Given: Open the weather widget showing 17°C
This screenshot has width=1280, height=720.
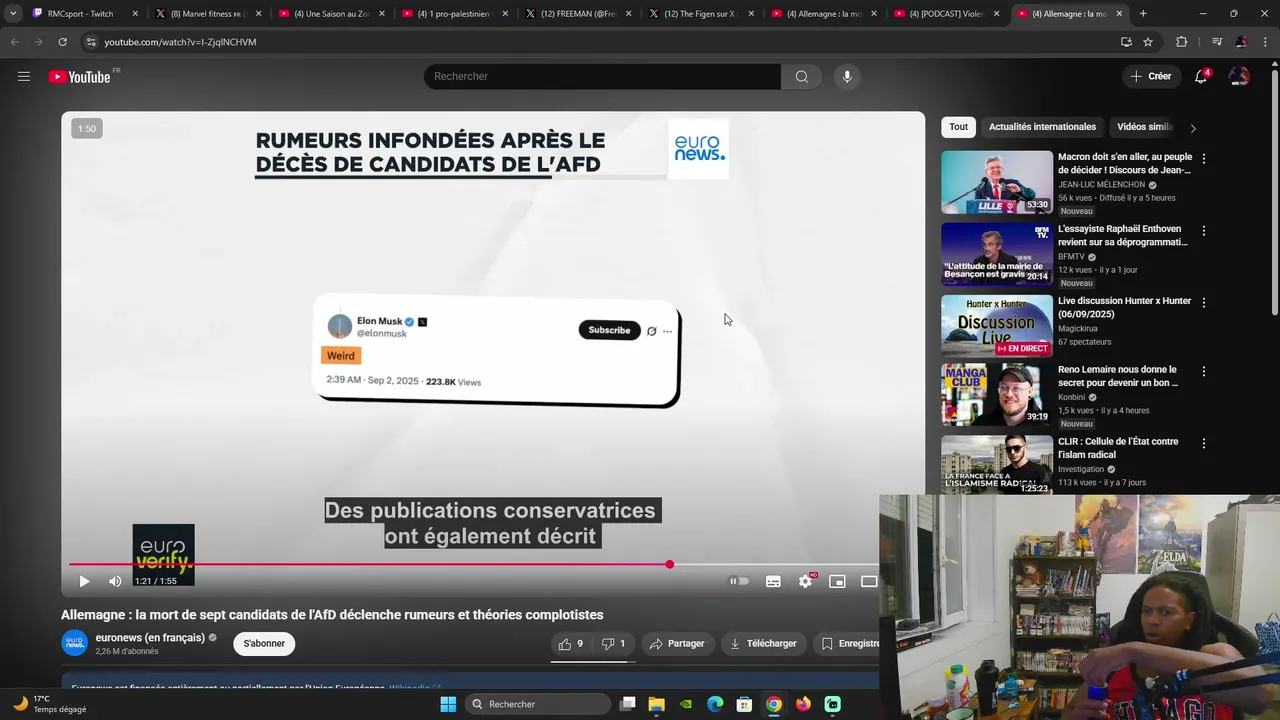Looking at the screenshot, I should pos(50,704).
